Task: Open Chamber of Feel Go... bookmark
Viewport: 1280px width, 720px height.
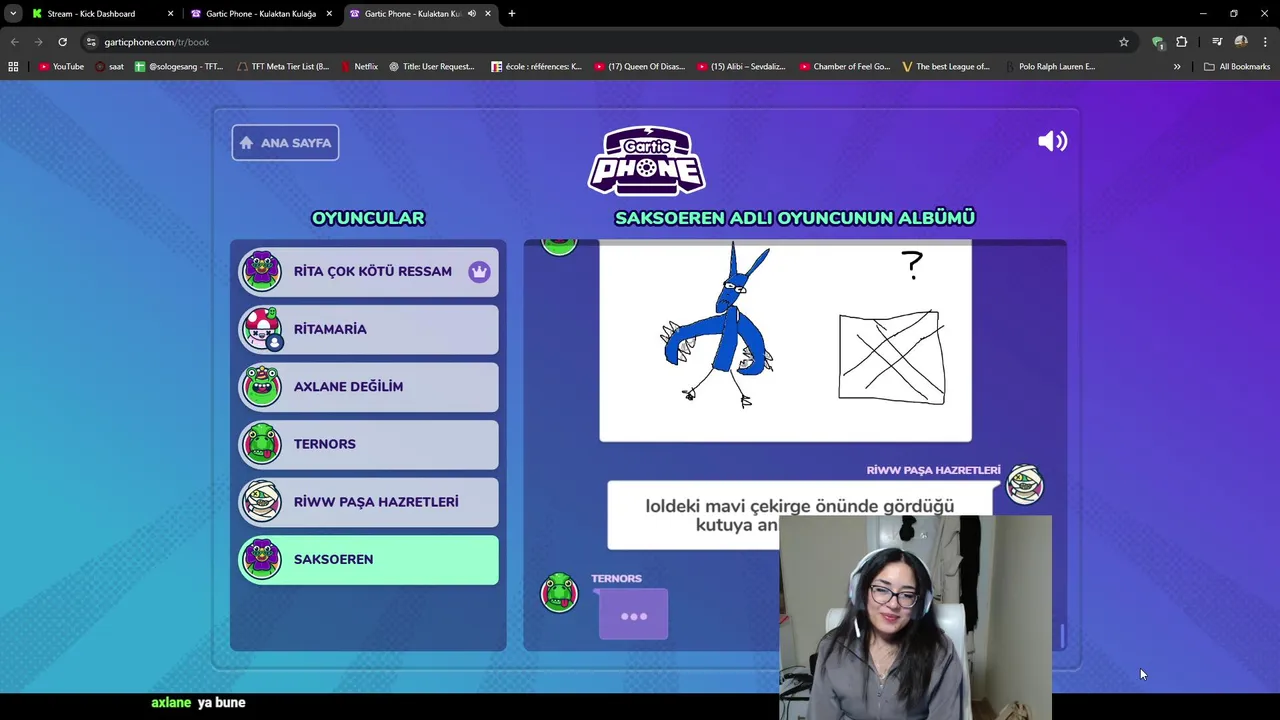Action: coord(845,67)
